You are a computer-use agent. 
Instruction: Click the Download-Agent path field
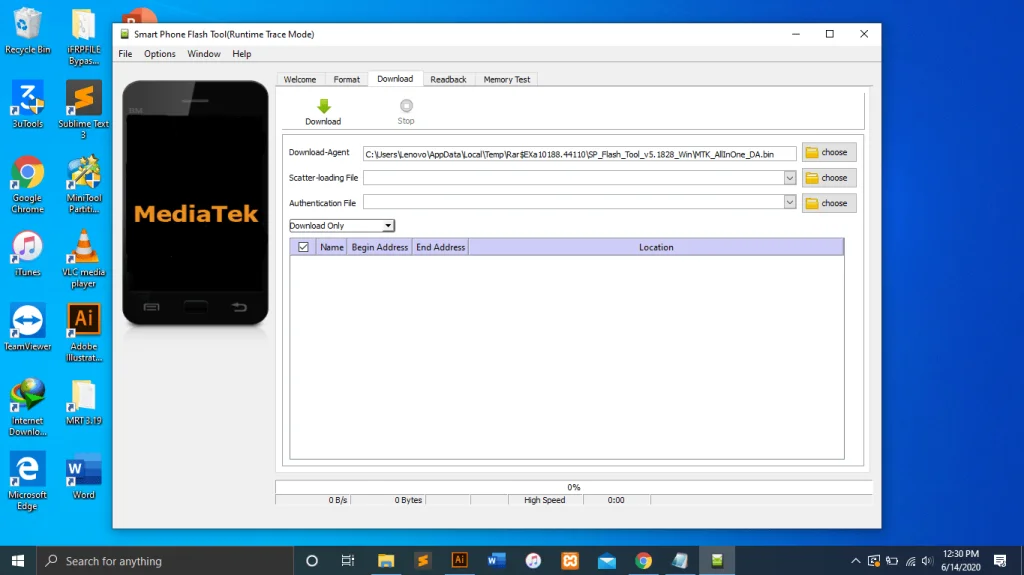click(x=579, y=154)
